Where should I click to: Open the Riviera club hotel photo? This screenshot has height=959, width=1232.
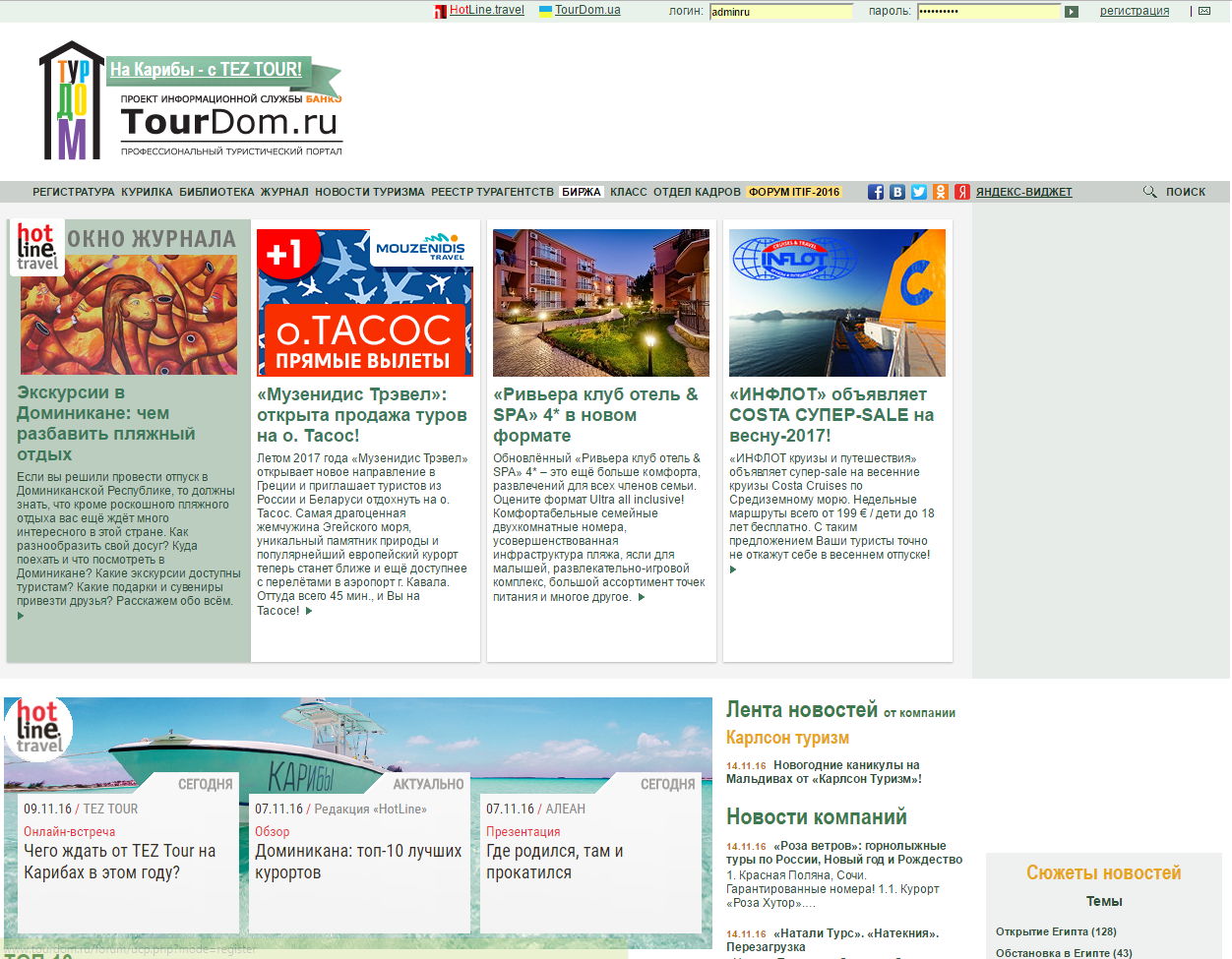pyautogui.click(x=601, y=303)
